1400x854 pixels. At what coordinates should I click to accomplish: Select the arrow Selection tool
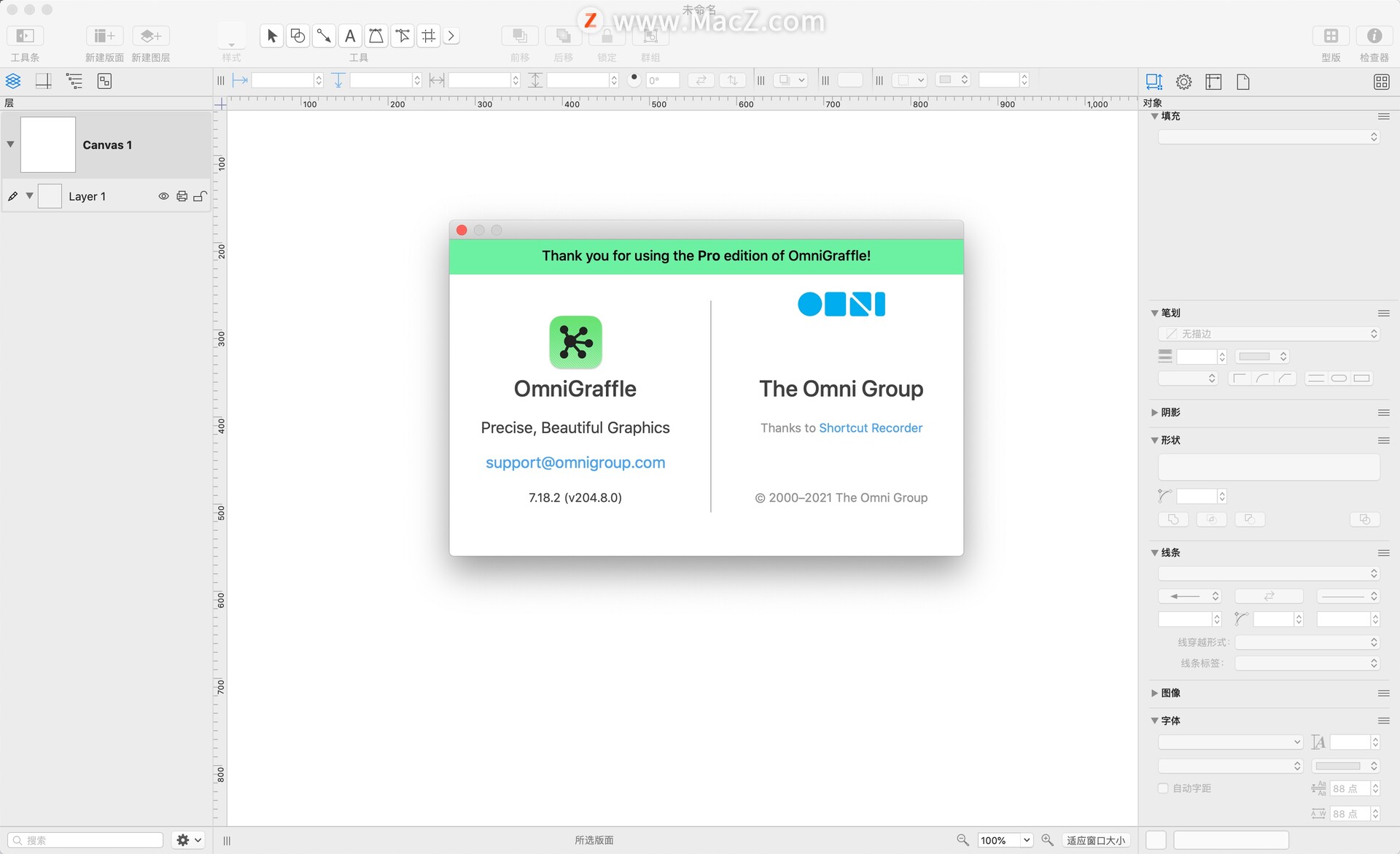(x=272, y=36)
